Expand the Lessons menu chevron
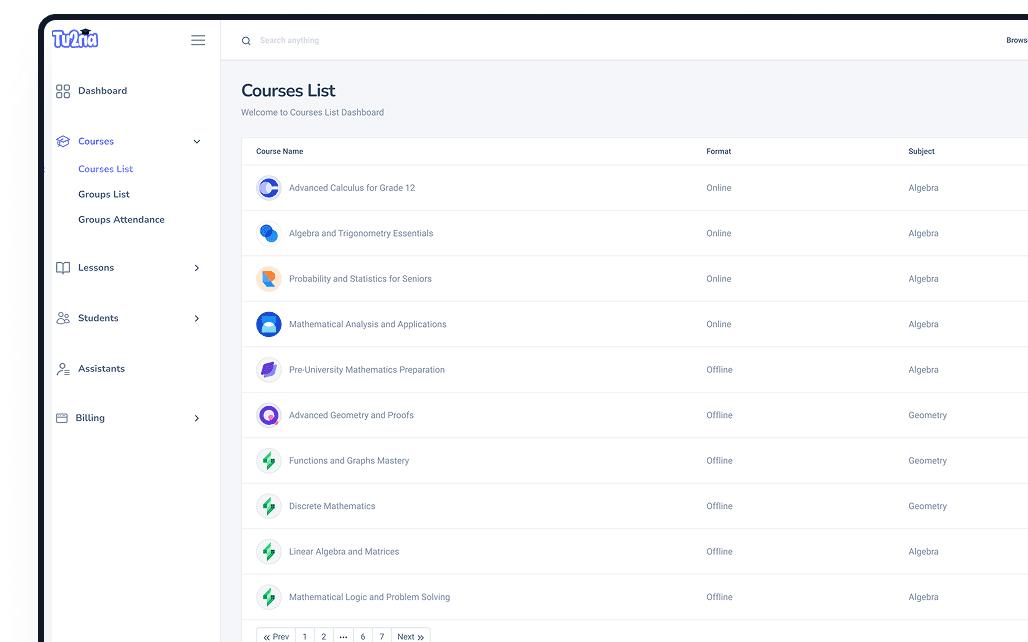The width and height of the screenshot is (1028, 642). click(197, 268)
